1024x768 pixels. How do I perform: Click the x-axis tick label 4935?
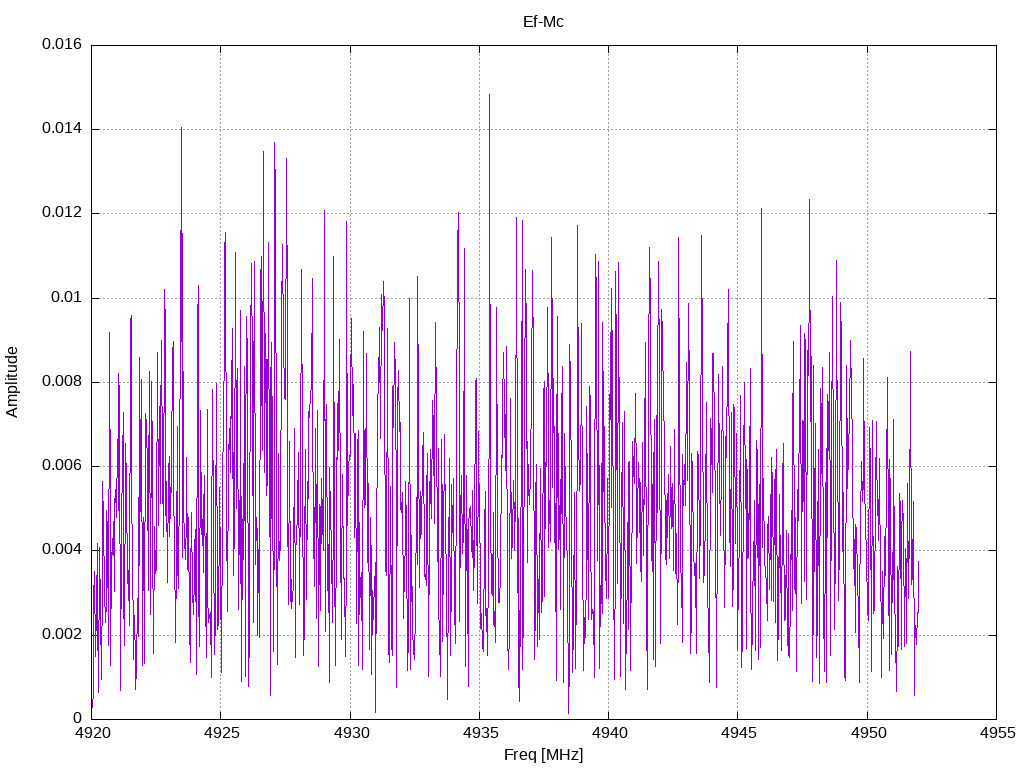point(480,733)
